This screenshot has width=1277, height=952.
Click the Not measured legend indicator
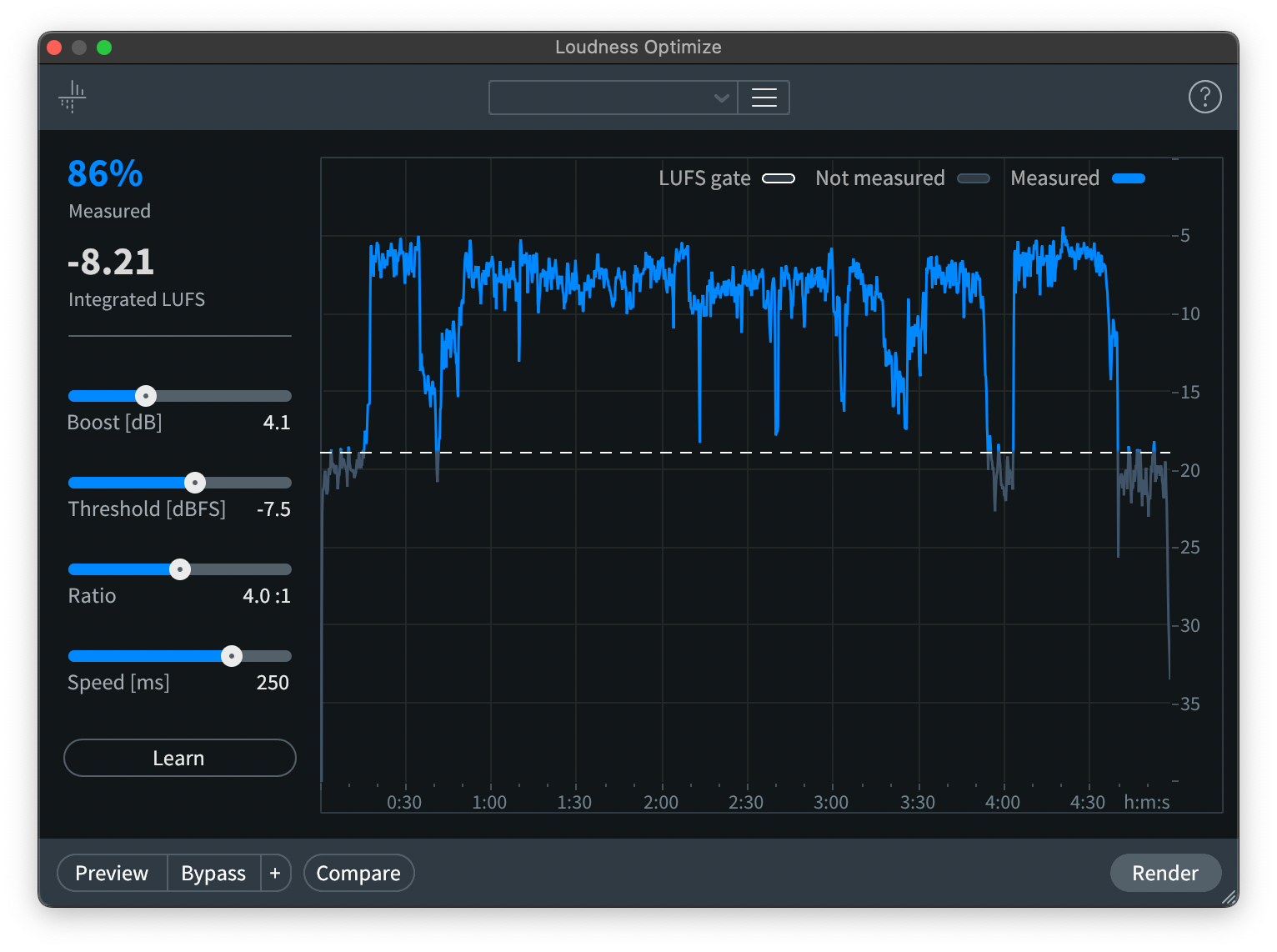[974, 178]
